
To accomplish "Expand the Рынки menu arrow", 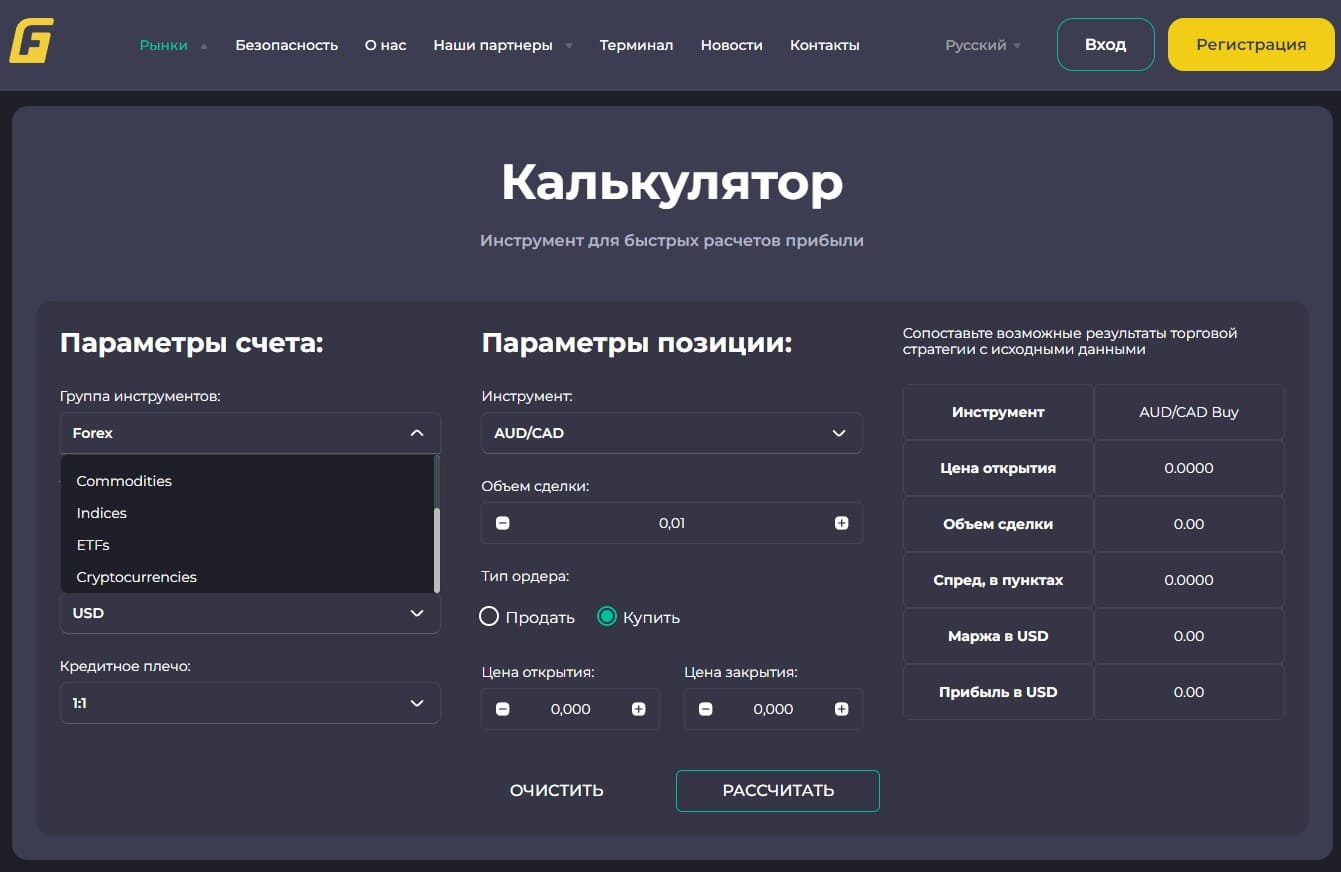I will [204, 46].
